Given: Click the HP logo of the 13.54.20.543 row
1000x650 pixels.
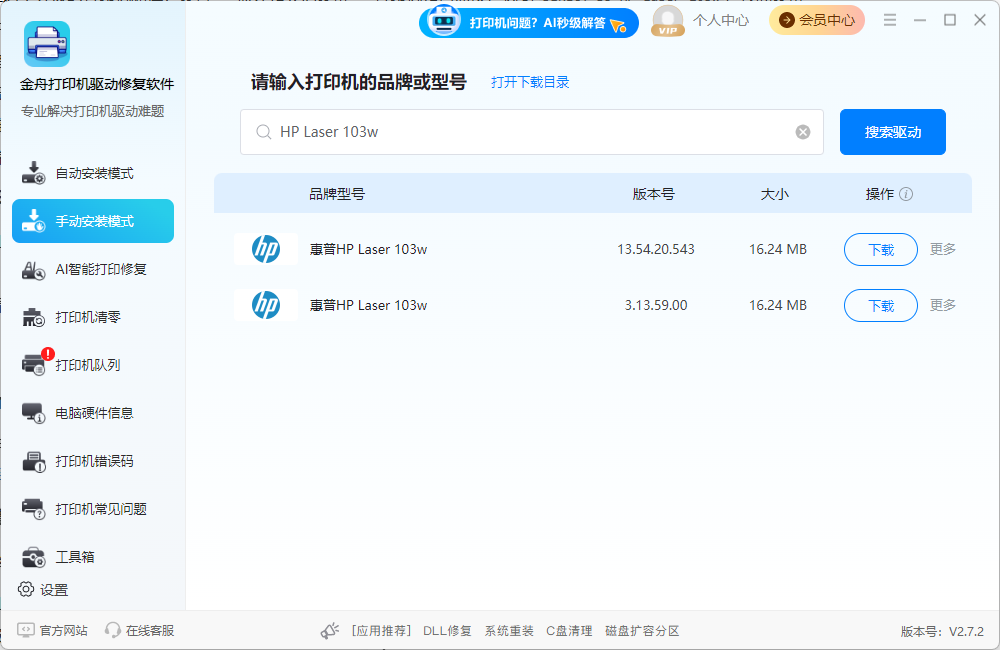Looking at the screenshot, I should [x=265, y=249].
